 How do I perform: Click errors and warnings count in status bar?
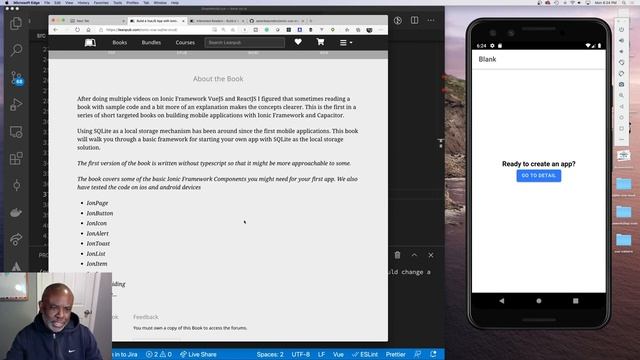[x=158, y=354]
